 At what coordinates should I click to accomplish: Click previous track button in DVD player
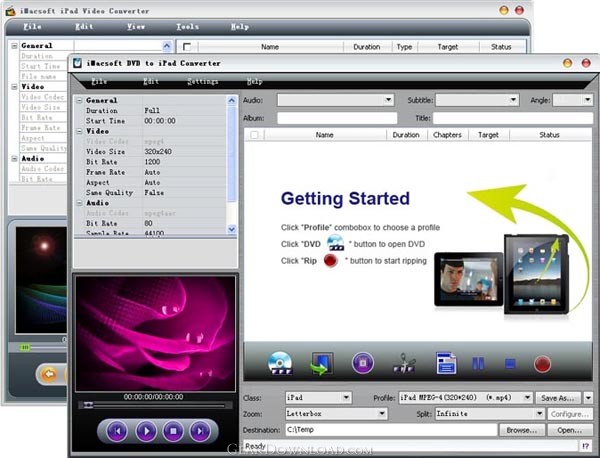pyautogui.click(x=117, y=431)
